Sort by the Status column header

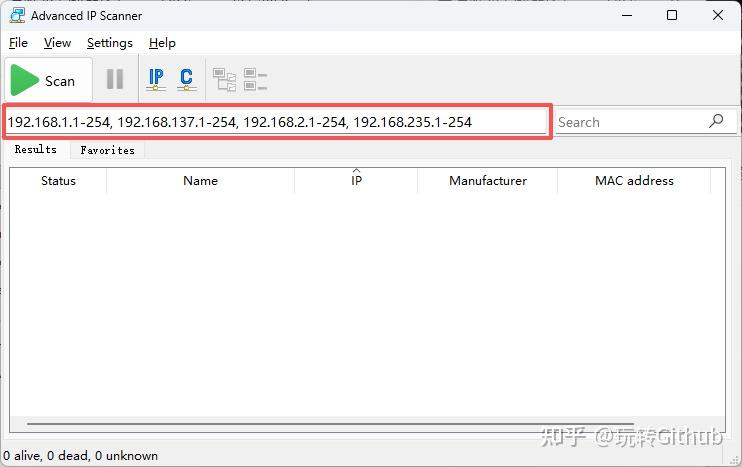point(58,181)
